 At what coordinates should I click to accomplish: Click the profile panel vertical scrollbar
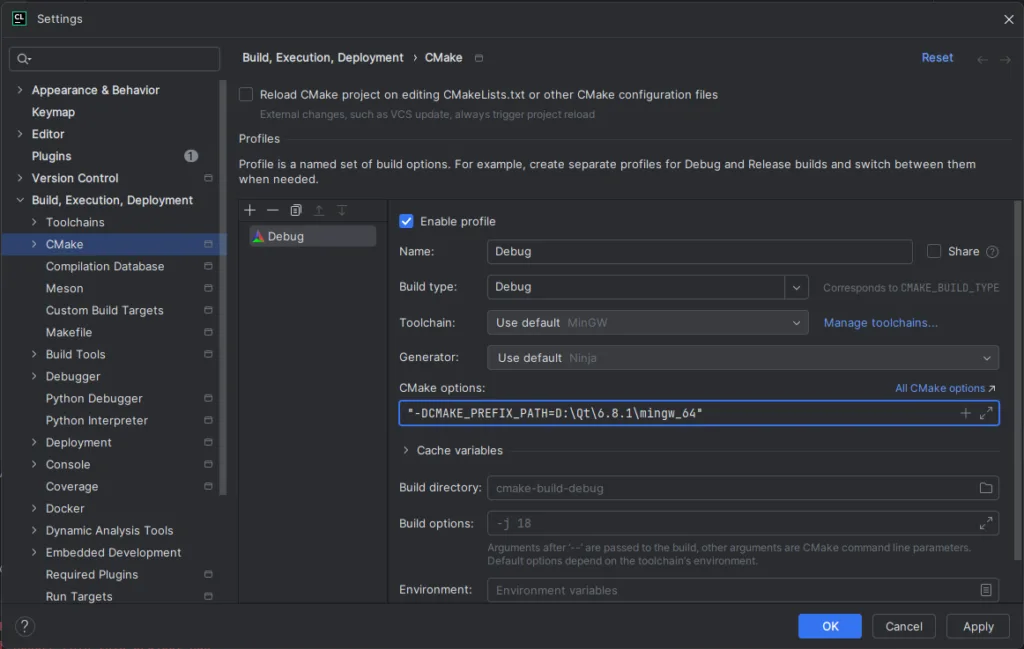pos(1017,379)
